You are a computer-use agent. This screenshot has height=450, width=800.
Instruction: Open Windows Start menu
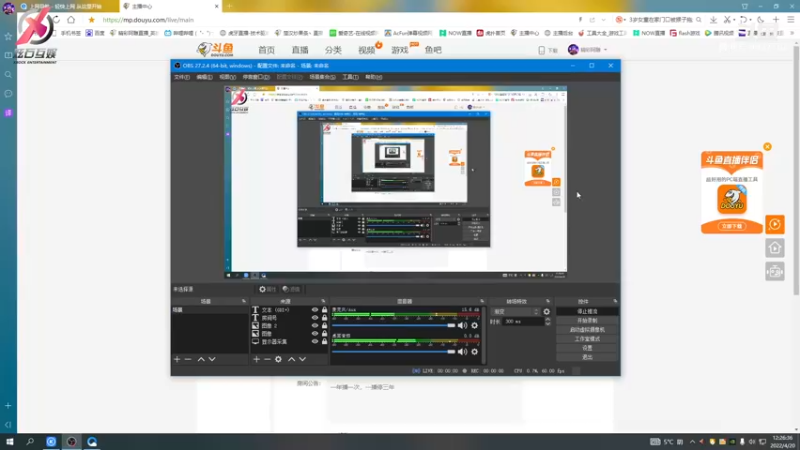tap(9, 442)
